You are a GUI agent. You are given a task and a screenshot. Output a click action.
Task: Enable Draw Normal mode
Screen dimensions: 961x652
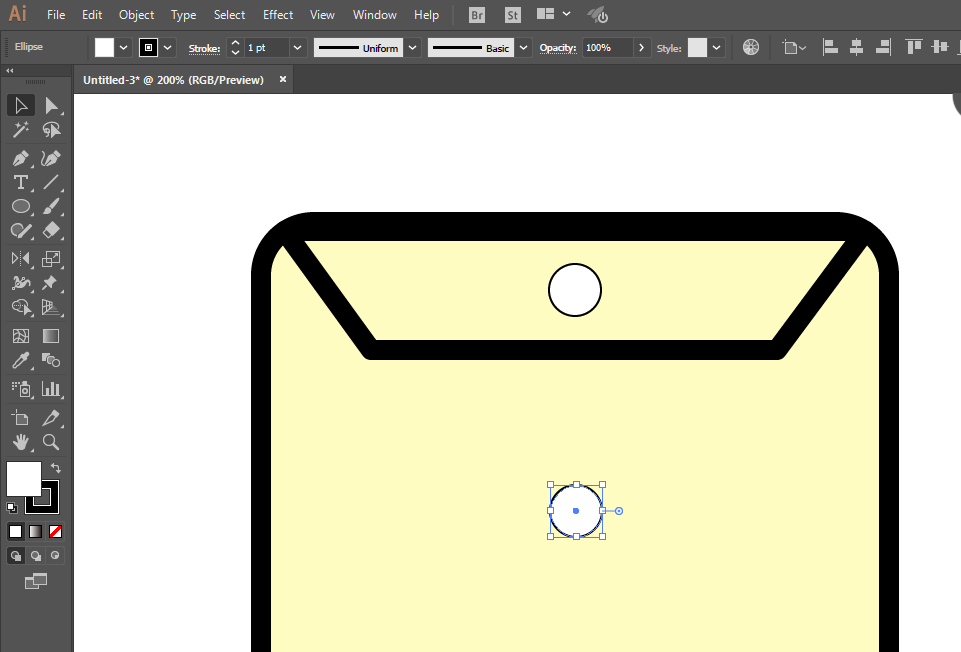click(x=16, y=556)
